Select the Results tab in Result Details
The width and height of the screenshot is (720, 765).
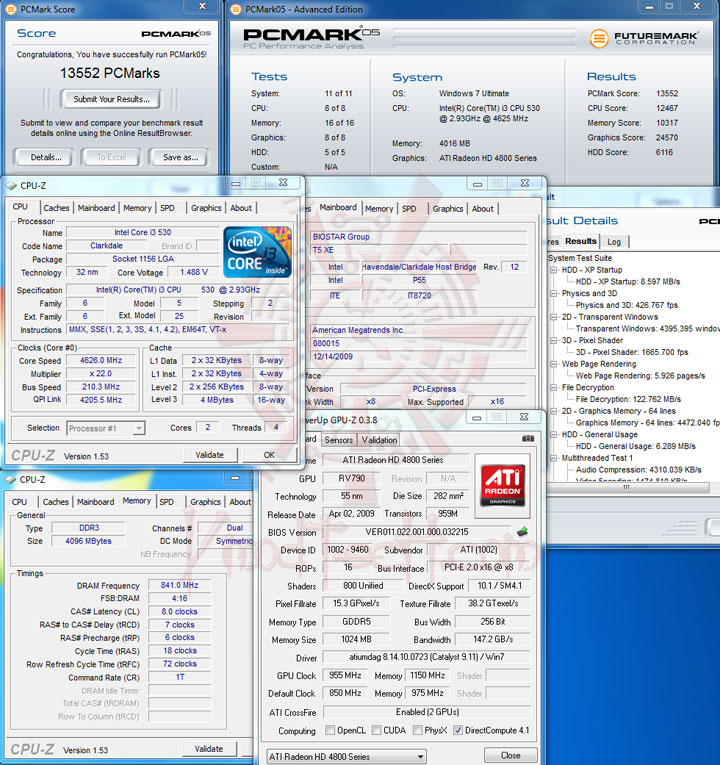pyautogui.click(x=580, y=241)
